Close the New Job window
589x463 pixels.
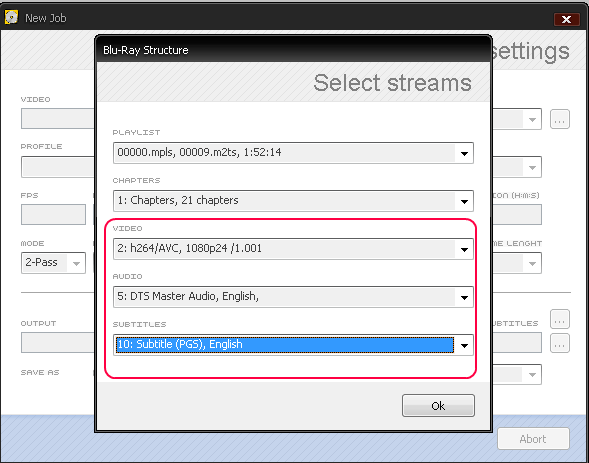coord(566,19)
